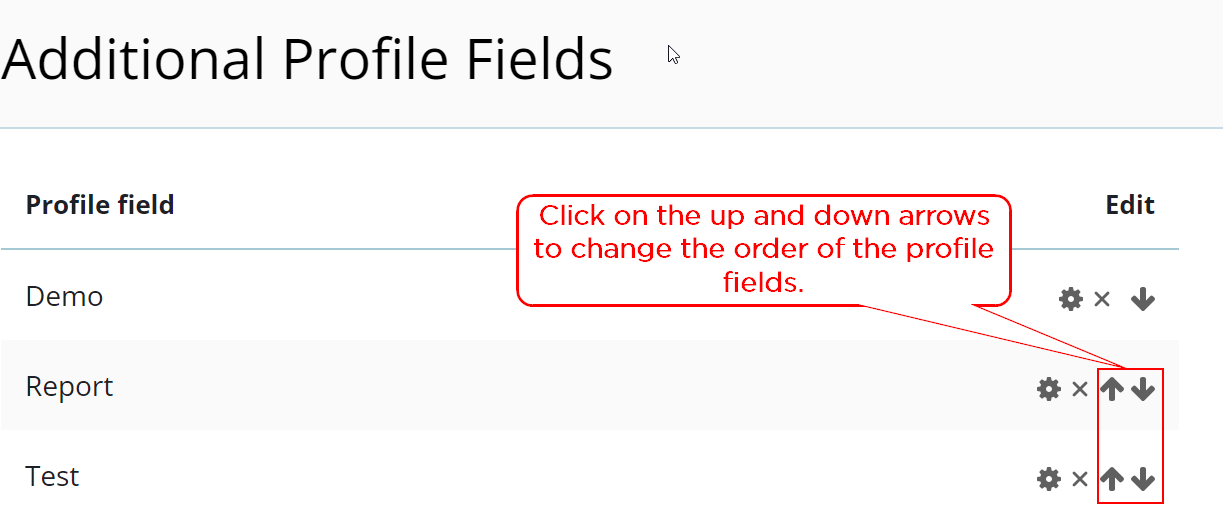Viewport: 1223px width, 518px height.
Task: Click the red callout about reordering arrows
Action: coord(763,249)
